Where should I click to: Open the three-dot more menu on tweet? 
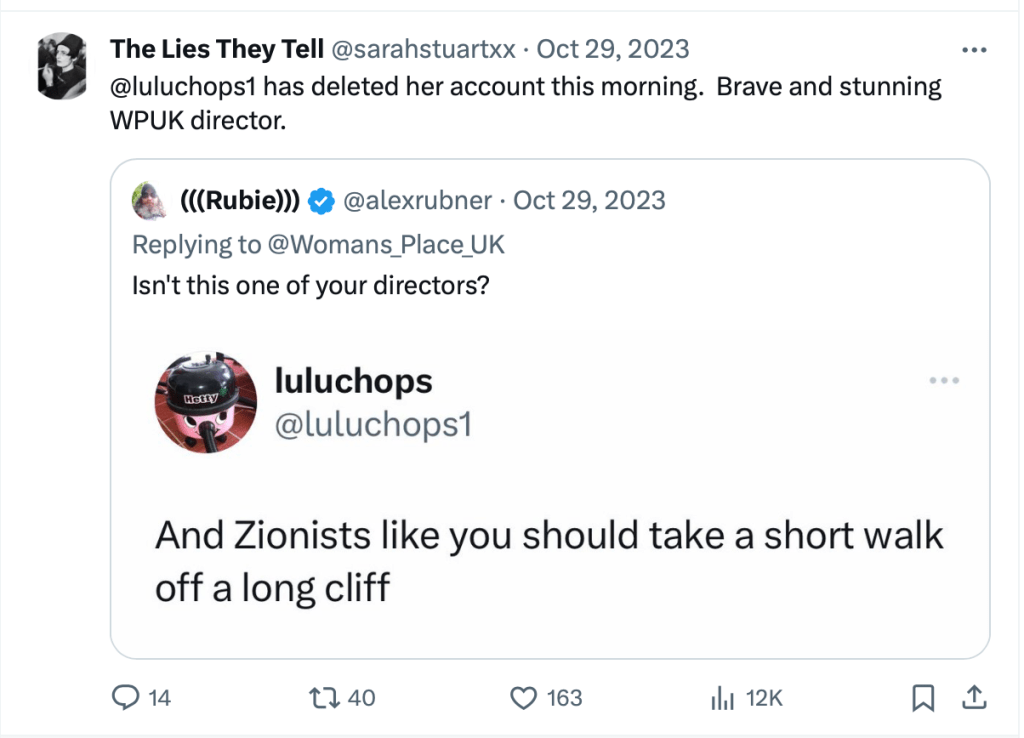click(973, 49)
